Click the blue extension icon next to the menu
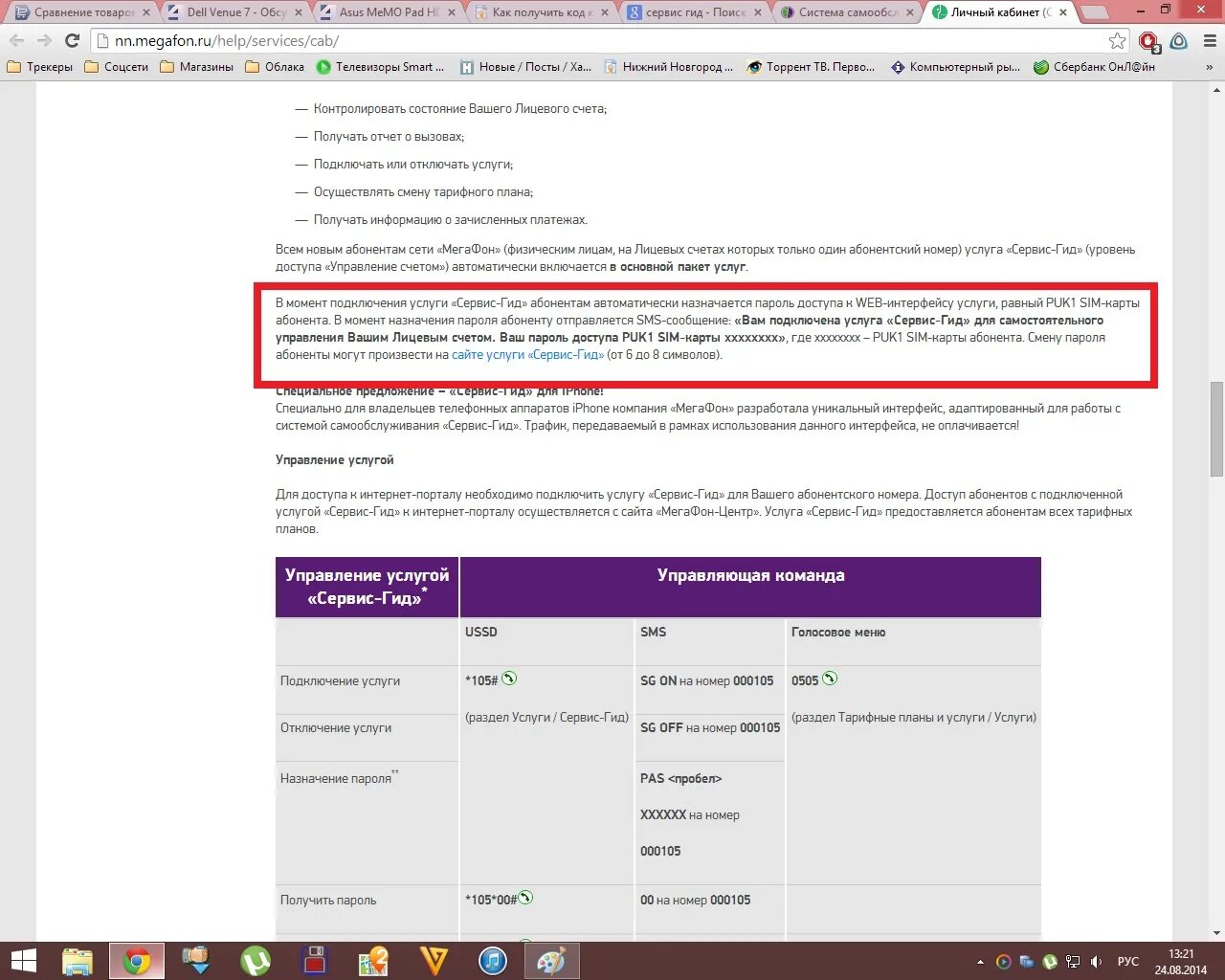The height and width of the screenshot is (980, 1225). tap(1179, 41)
